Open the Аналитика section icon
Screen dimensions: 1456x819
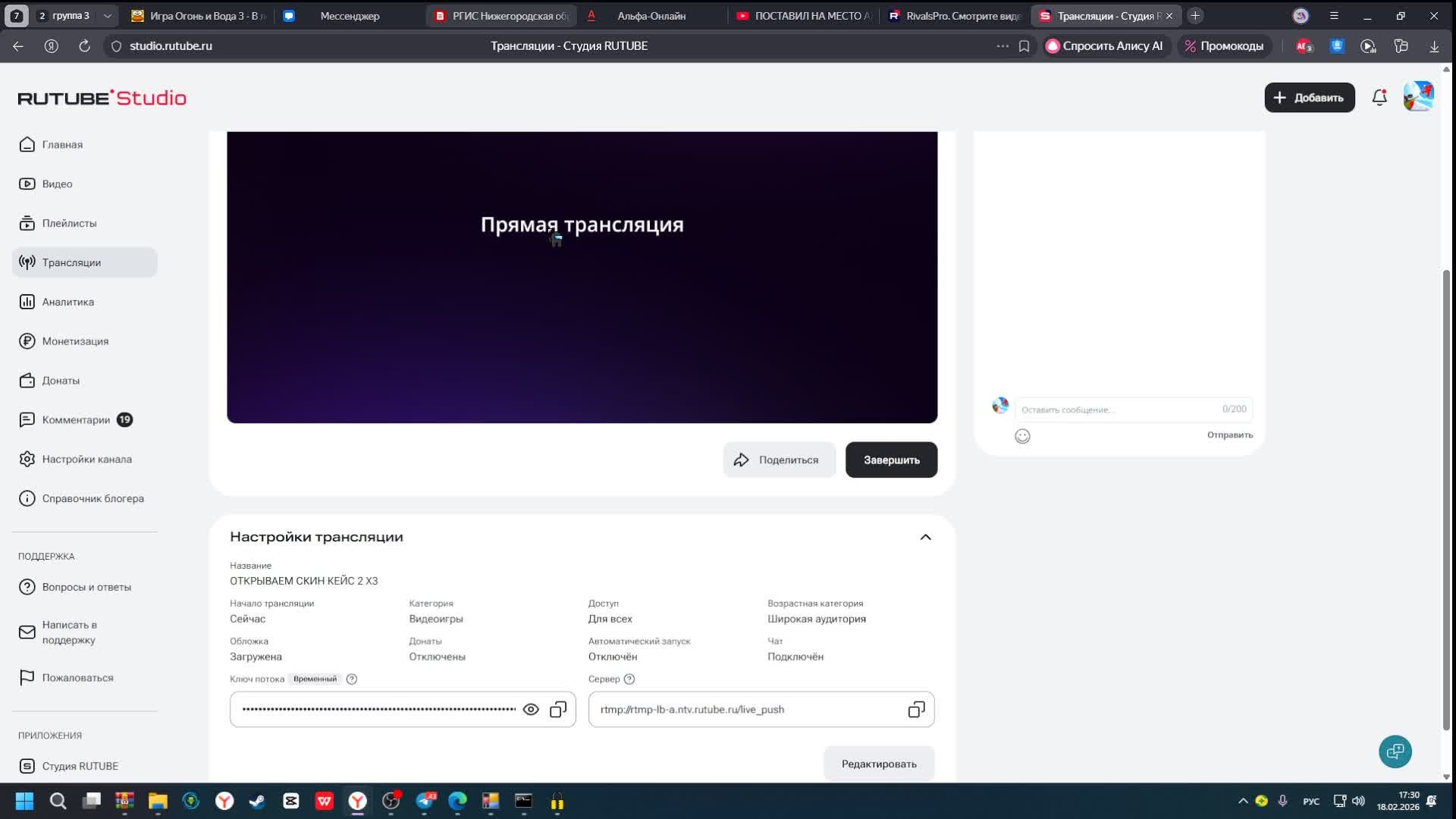click(27, 301)
